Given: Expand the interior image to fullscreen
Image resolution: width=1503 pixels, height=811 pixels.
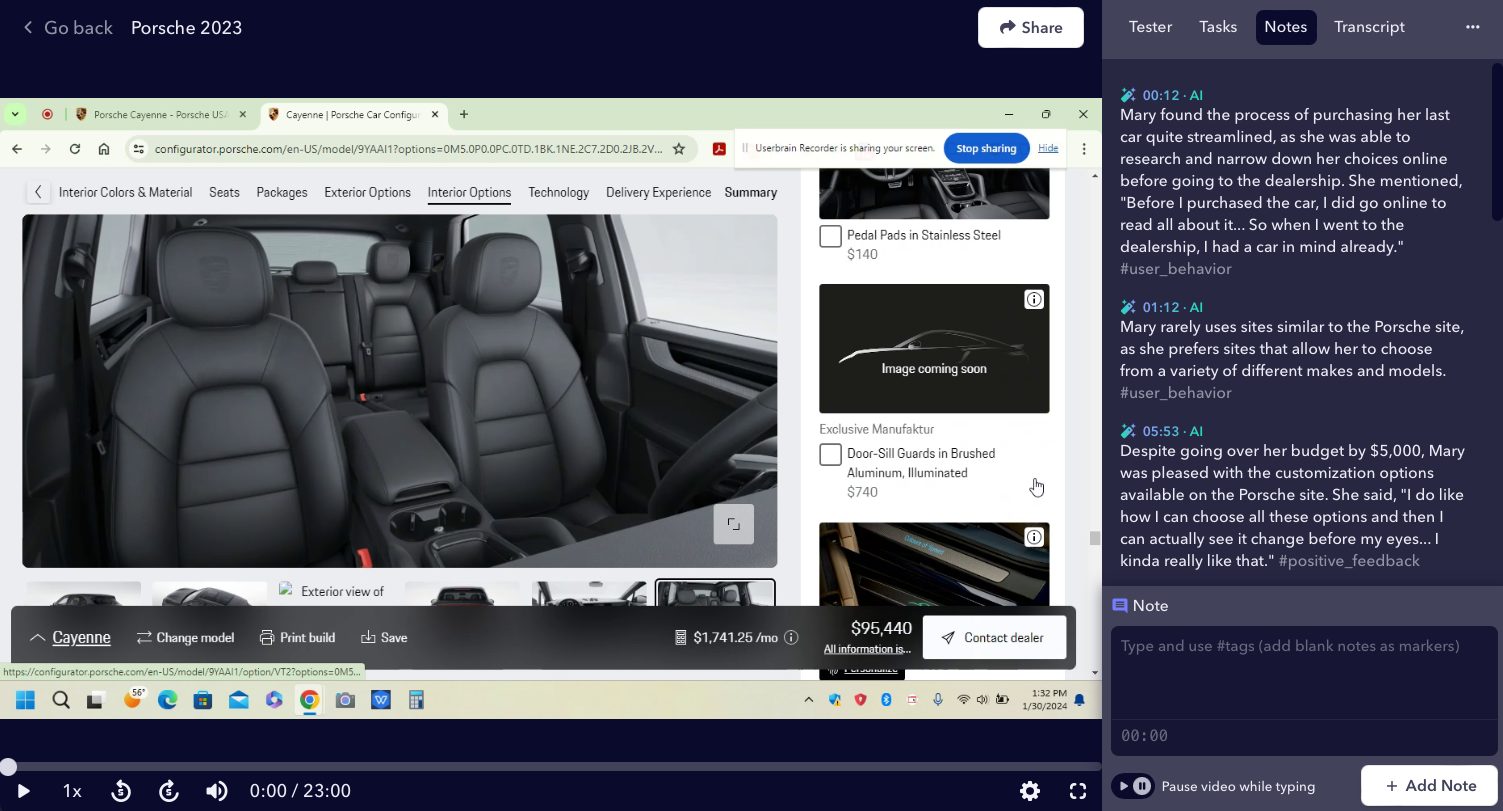Looking at the screenshot, I should (x=733, y=524).
